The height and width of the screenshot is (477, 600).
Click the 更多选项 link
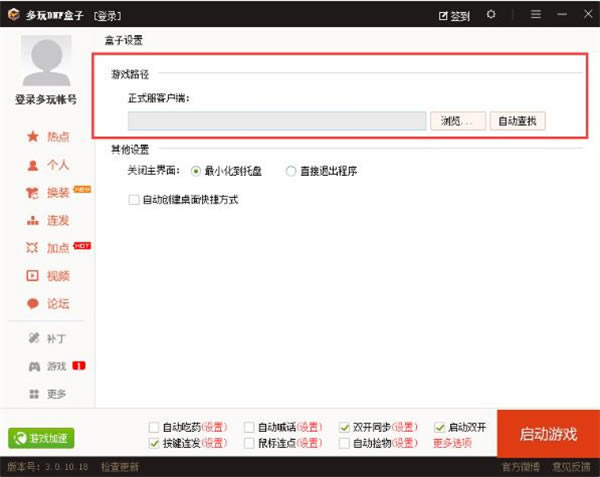click(x=452, y=443)
